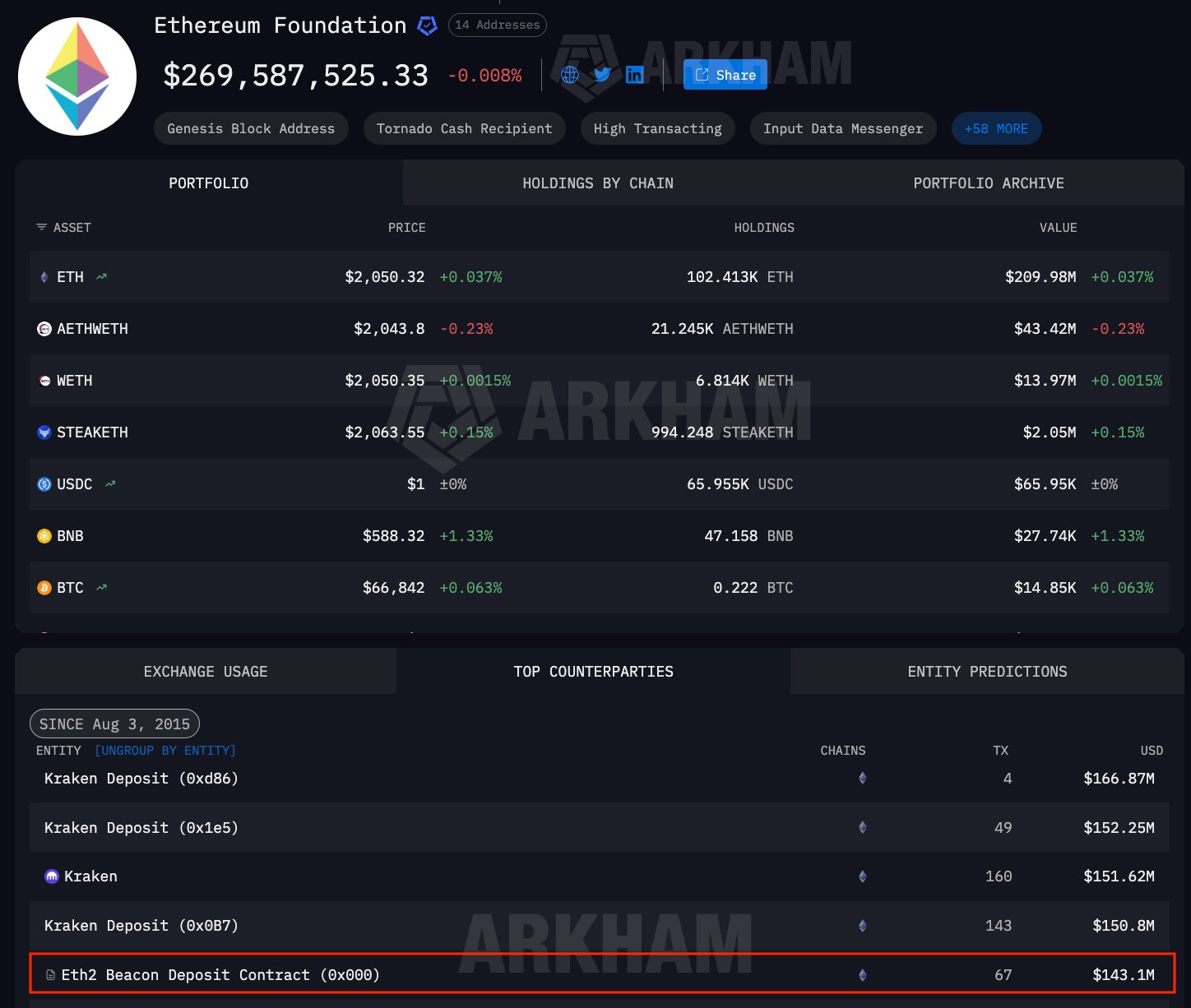This screenshot has height=1008, width=1191.
Task: Open the entity's website via the globe icon
Action: (569, 75)
